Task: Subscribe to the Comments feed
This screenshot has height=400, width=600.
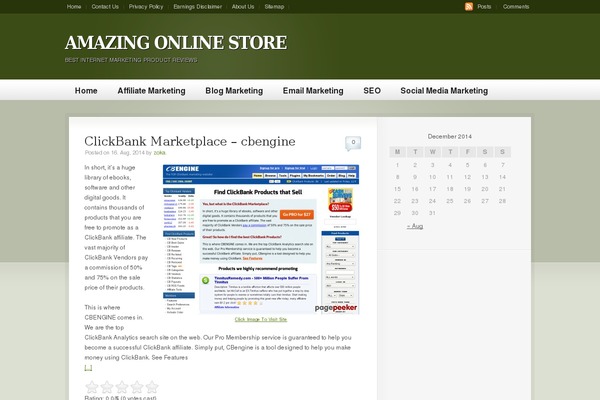Action: click(516, 7)
